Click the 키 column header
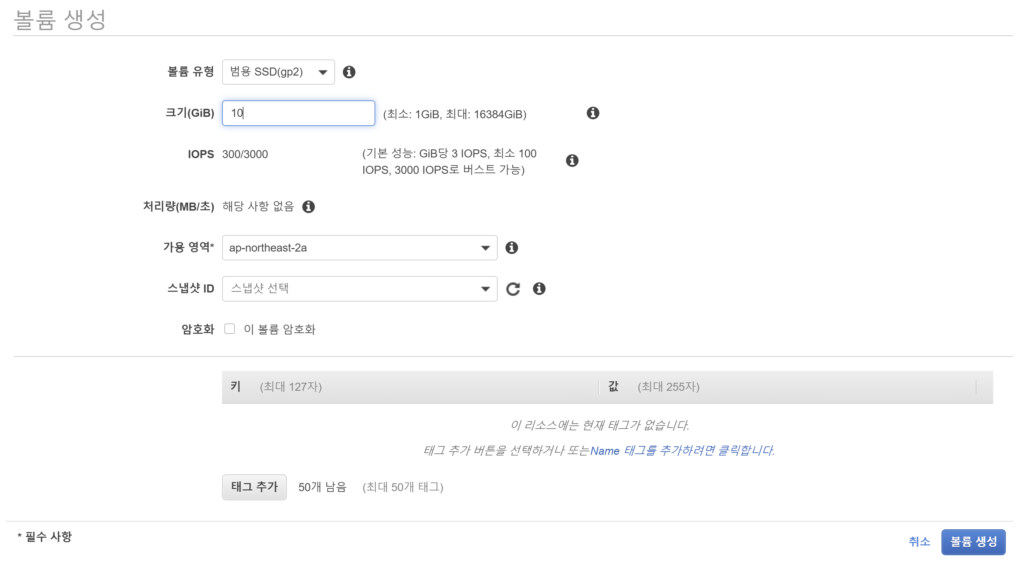Image resolution: width=1024 pixels, height=565 pixels. [236, 386]
